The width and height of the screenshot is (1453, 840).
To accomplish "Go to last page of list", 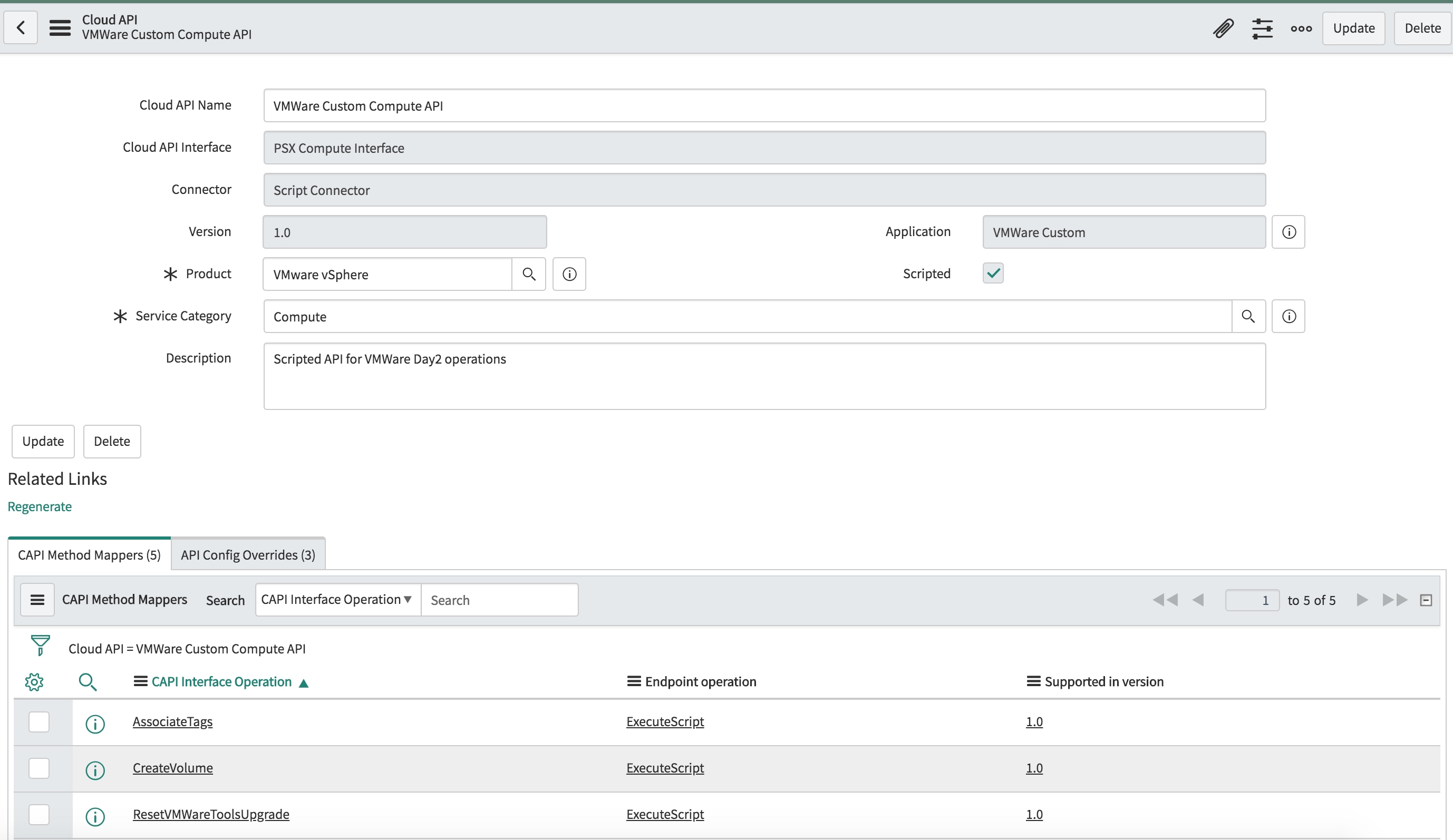I will tap(1395, 600).
